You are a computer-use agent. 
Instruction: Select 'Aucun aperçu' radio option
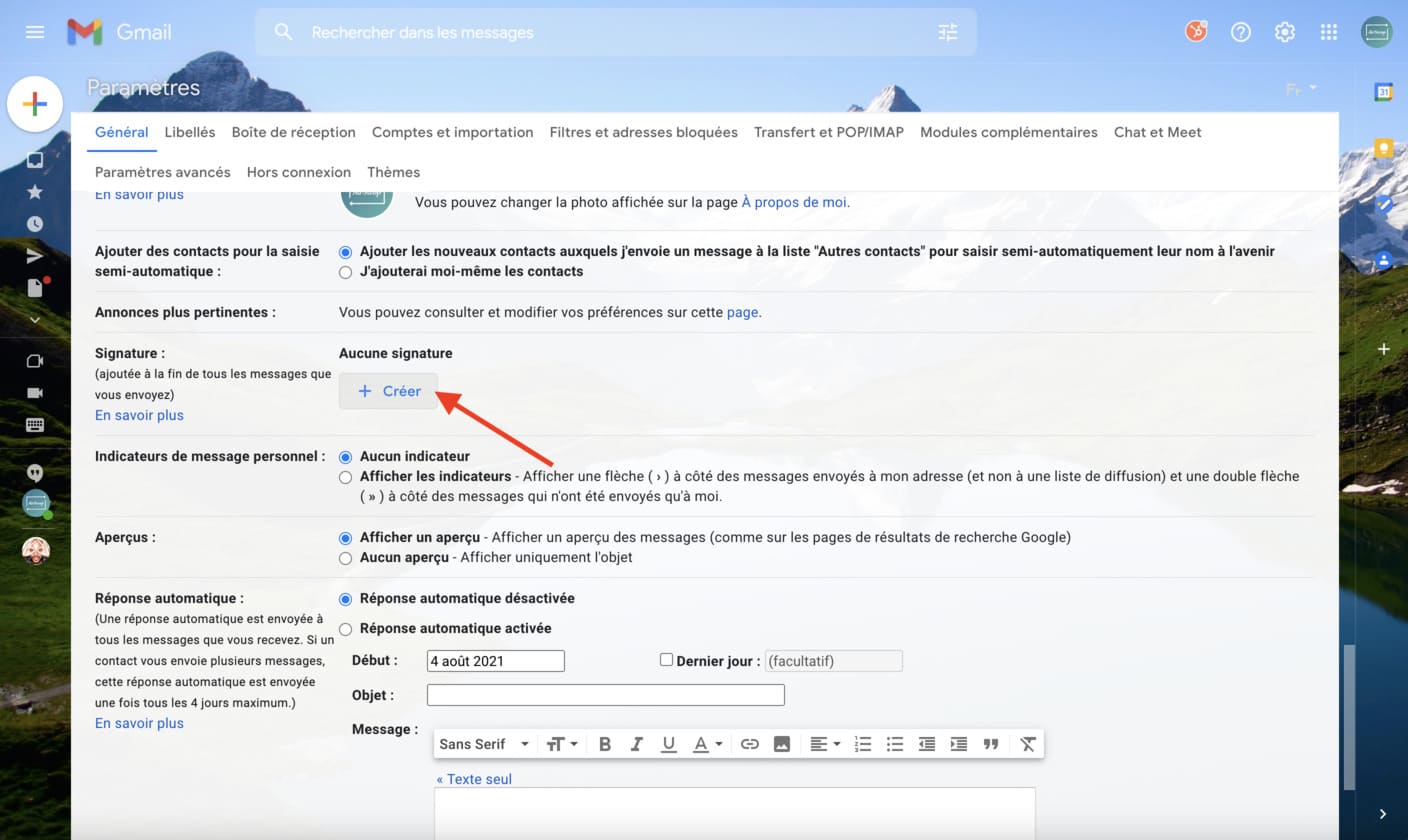(x=345, y=558)
